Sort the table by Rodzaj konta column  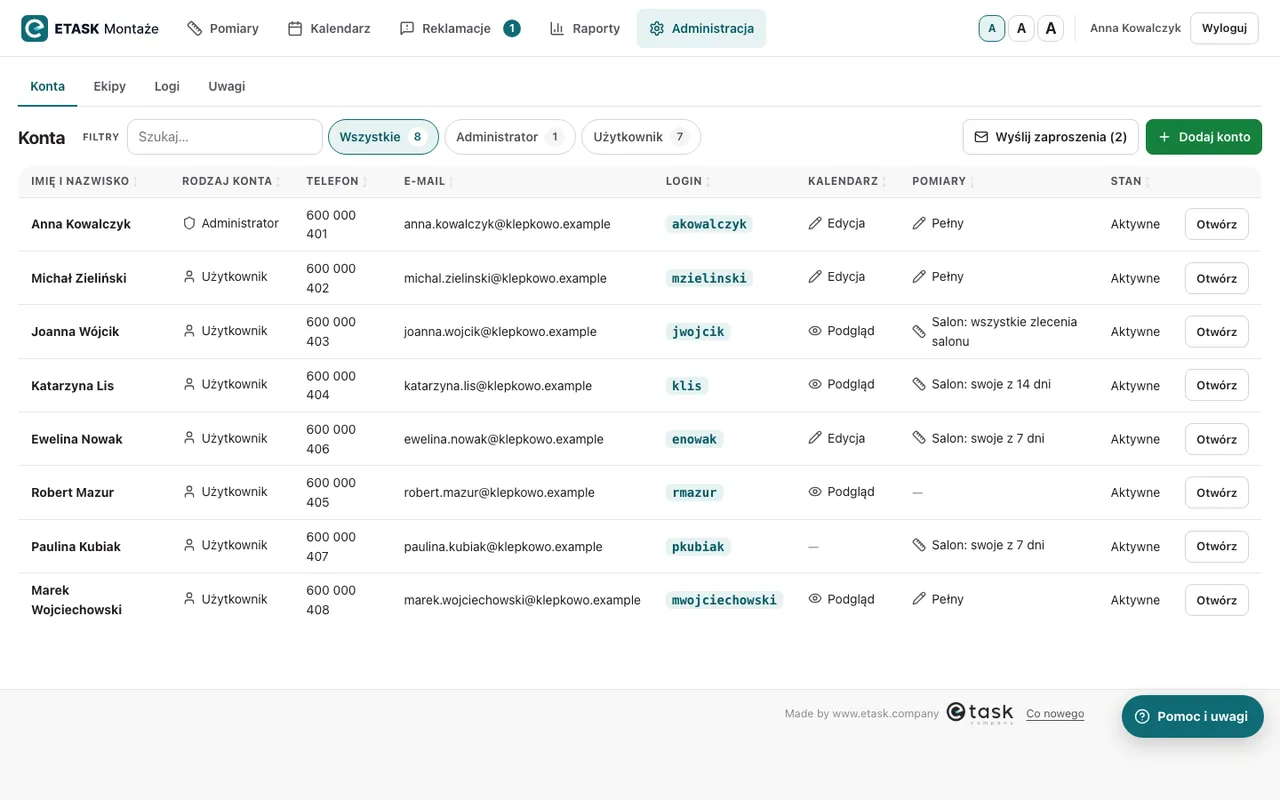coord(231,181)
